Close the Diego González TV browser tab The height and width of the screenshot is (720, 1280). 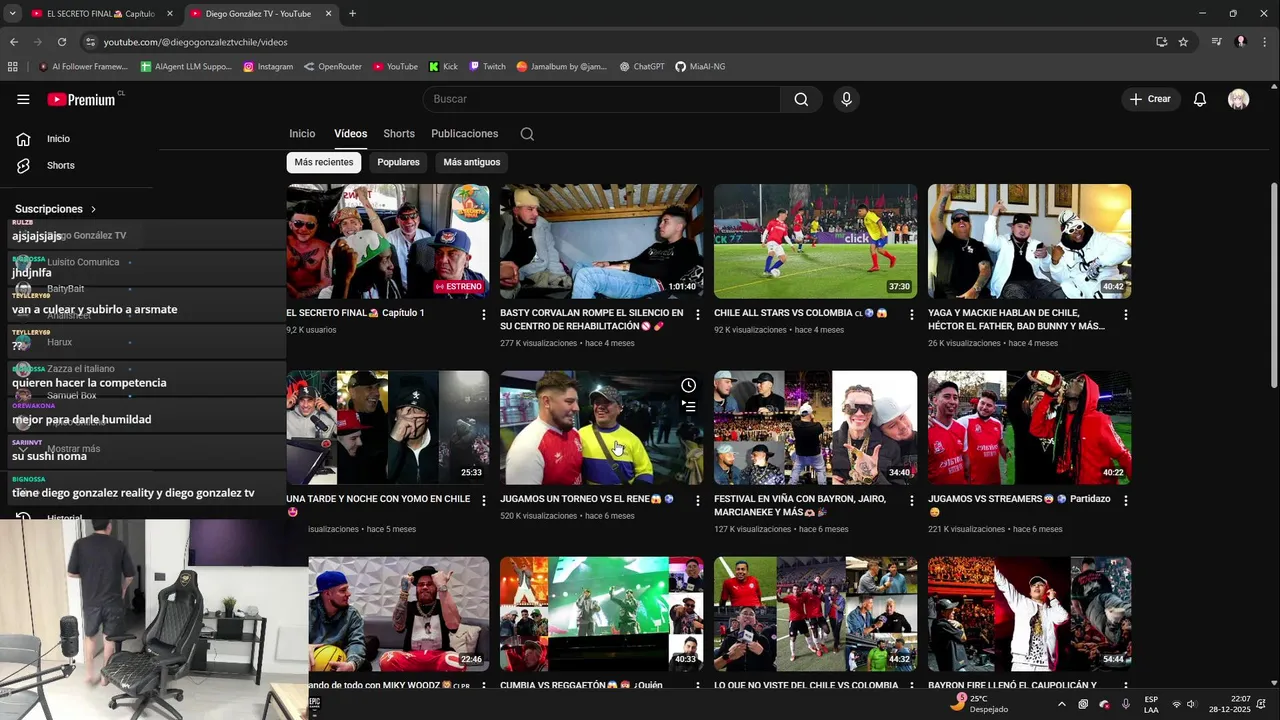pyautogui.click(x=326, y=14)
